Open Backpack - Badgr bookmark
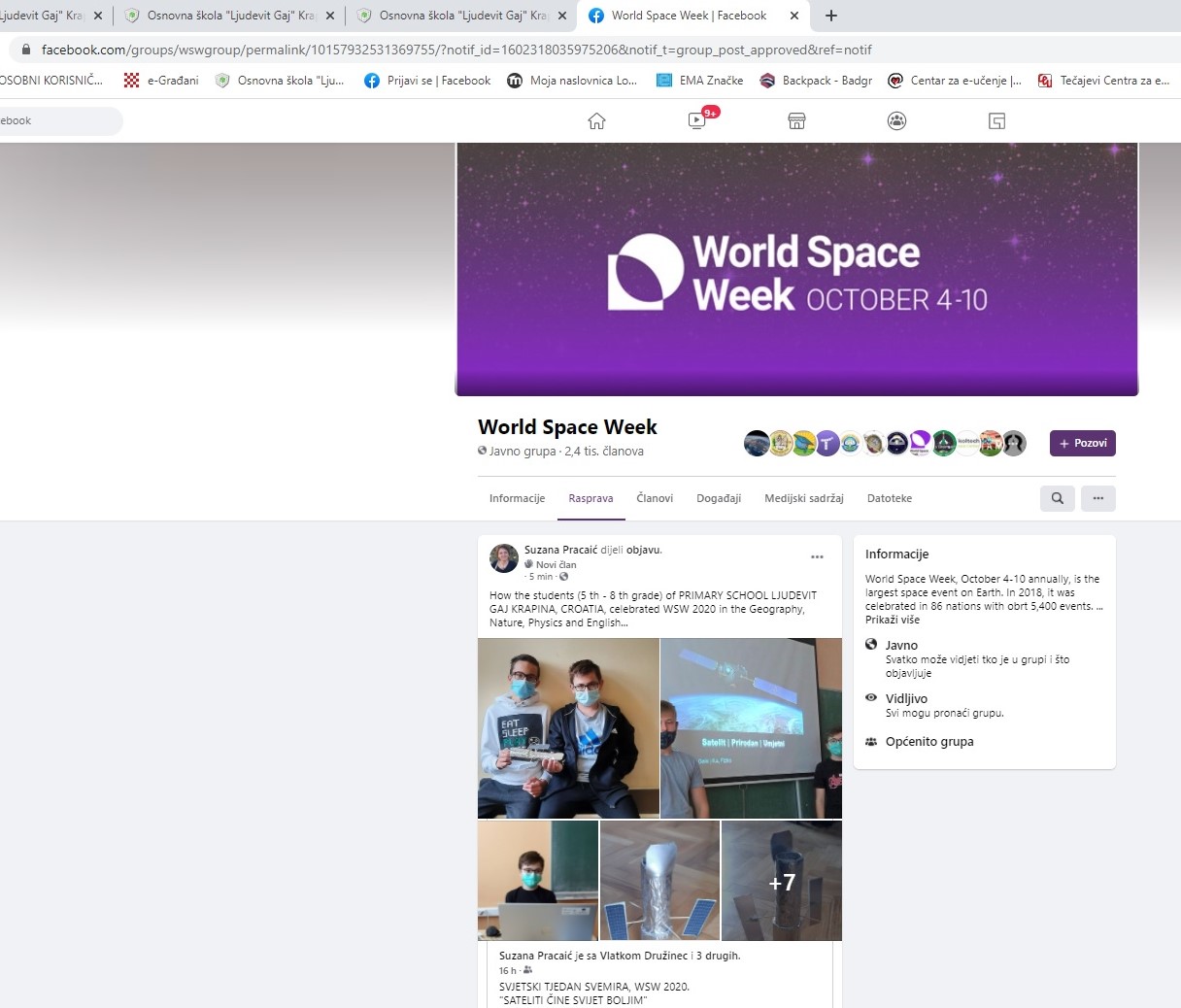The width and height of the screenshot is (1181, 1008). pyautogui.click(x=816, y=81)
